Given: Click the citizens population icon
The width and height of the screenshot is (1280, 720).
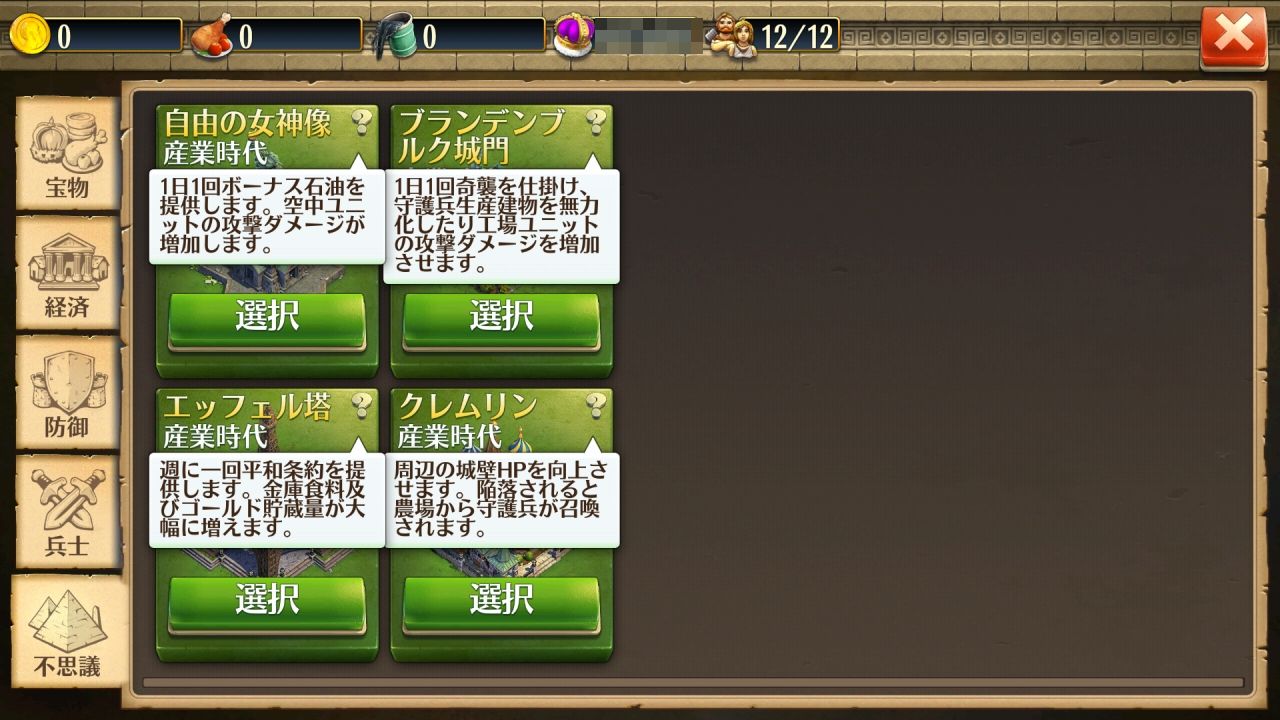Looking at the screenshot, I should pos(733,36).
